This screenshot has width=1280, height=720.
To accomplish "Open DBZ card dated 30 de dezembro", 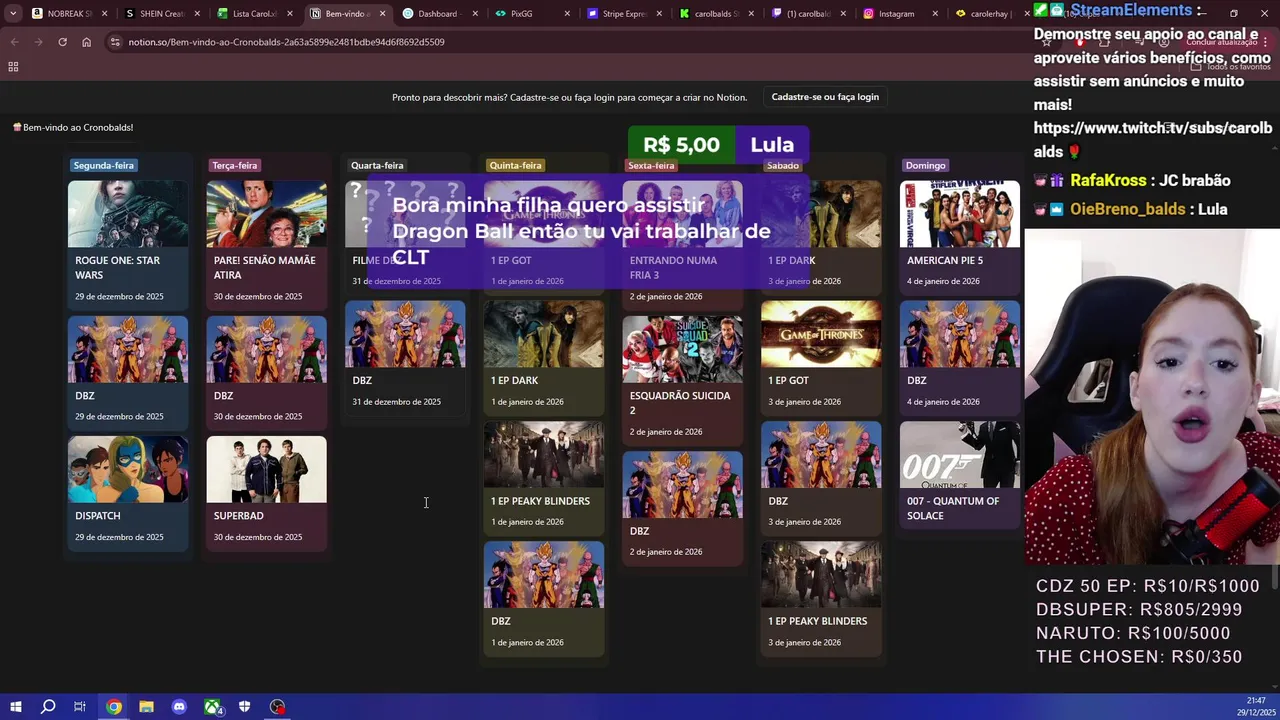I will [266, 372].
